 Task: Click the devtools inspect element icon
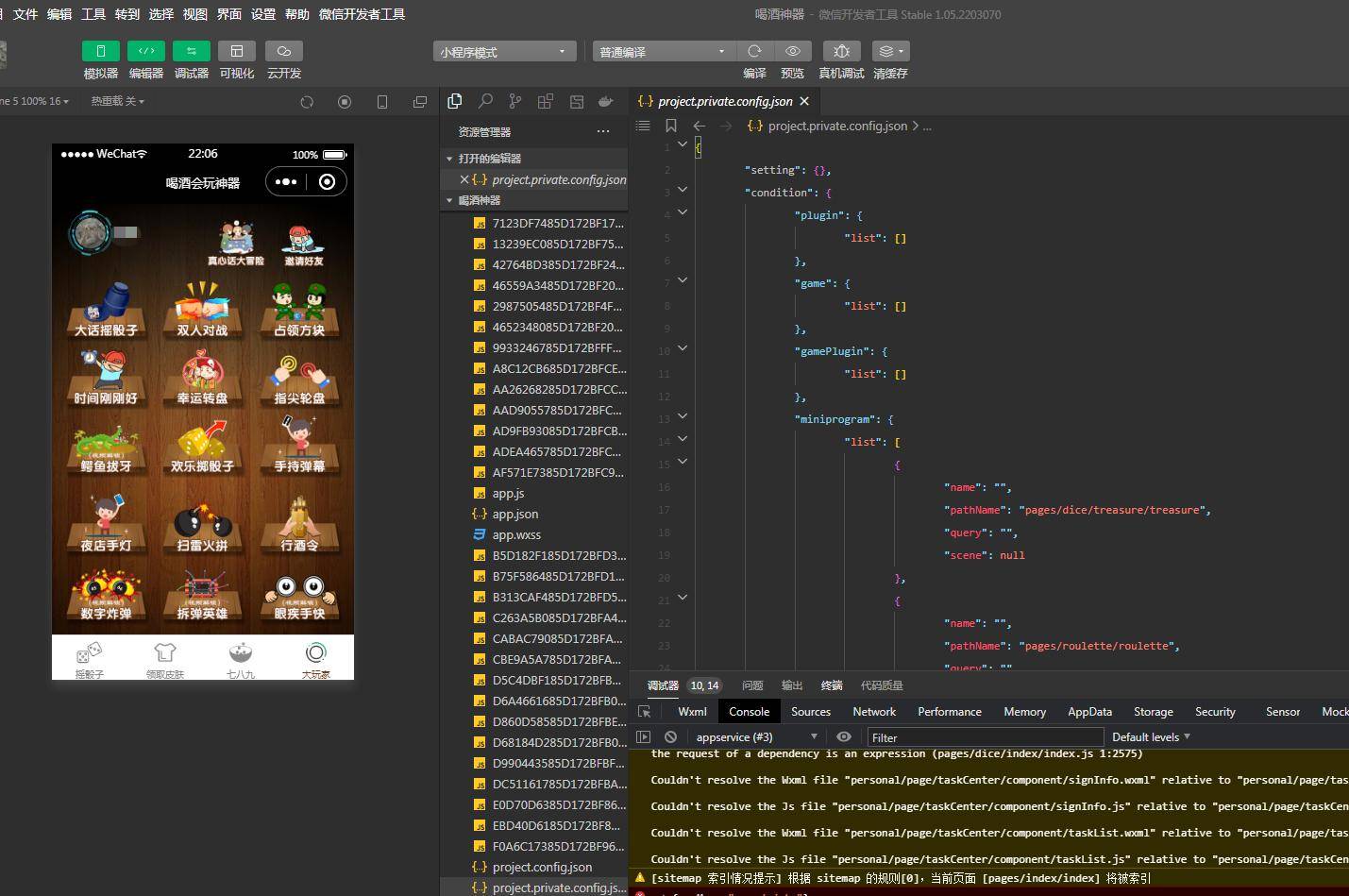point(645,712)
